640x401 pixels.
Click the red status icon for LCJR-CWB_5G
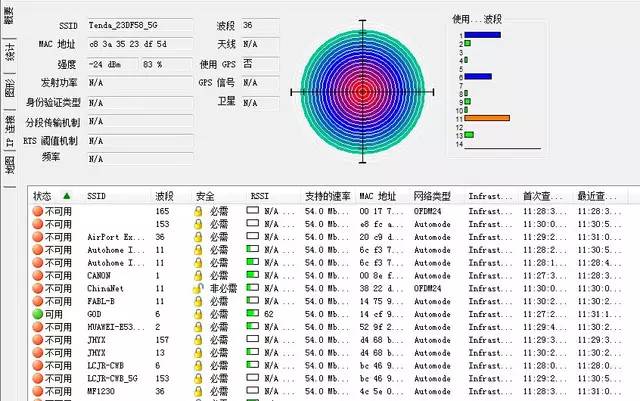[x=37, y=378]
